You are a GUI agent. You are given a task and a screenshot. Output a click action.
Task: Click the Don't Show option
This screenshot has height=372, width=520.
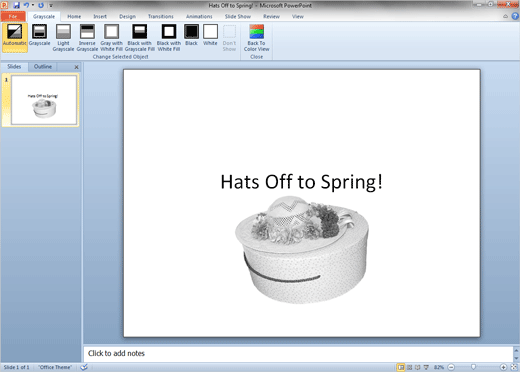229,38
